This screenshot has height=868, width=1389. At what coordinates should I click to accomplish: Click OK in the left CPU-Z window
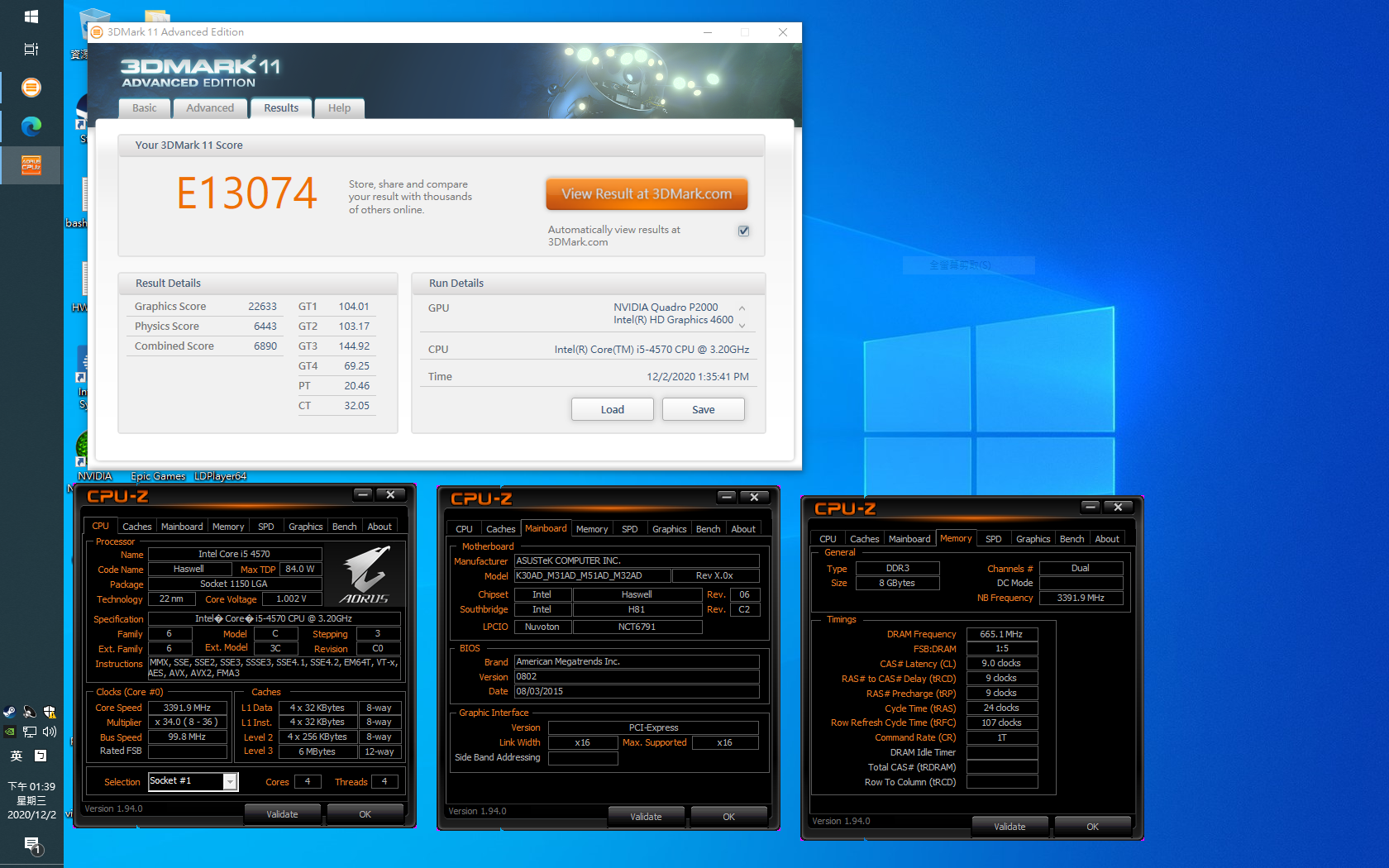point(365,814)
